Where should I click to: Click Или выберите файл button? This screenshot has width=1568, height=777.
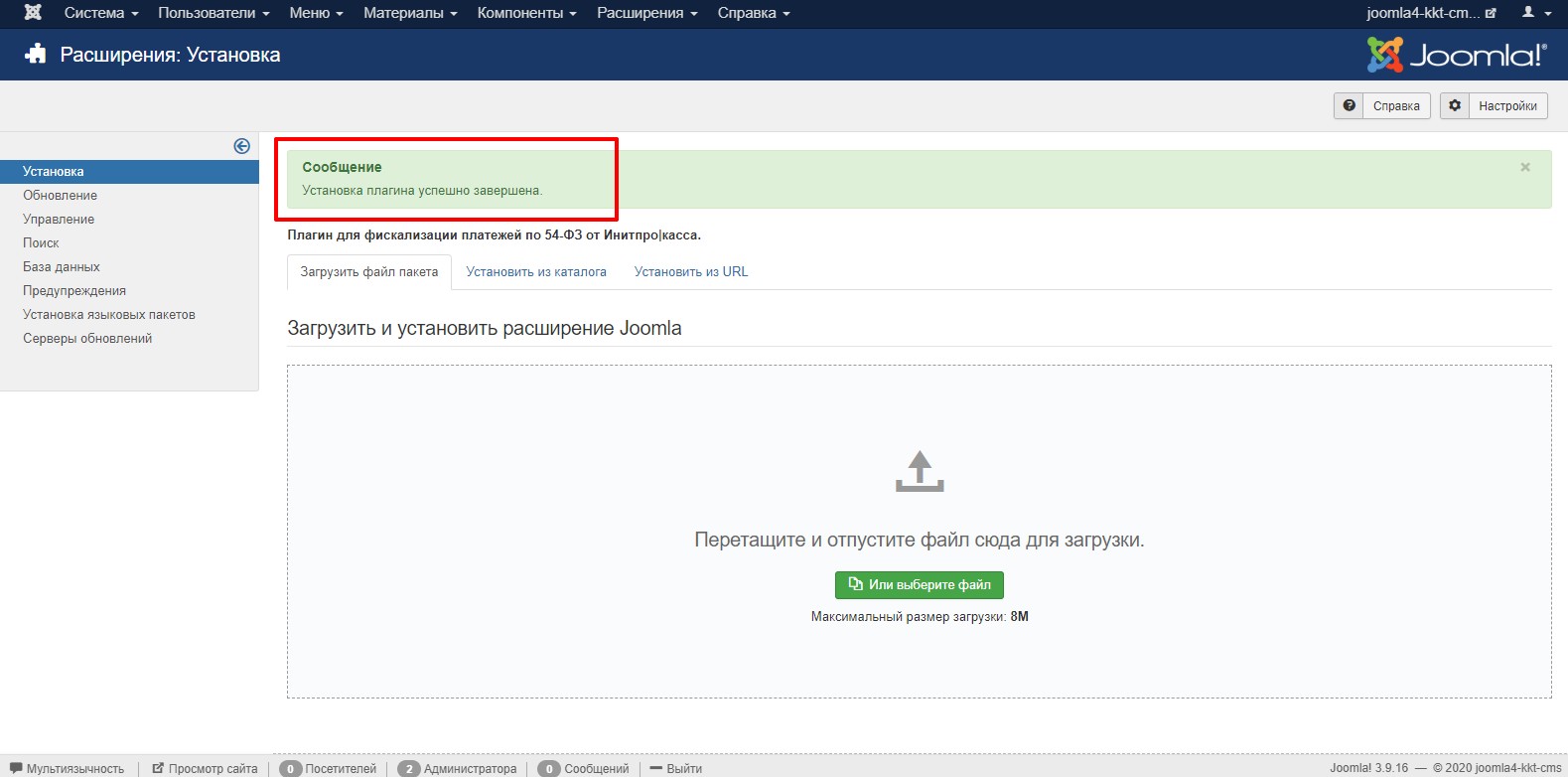pos(920,585)
